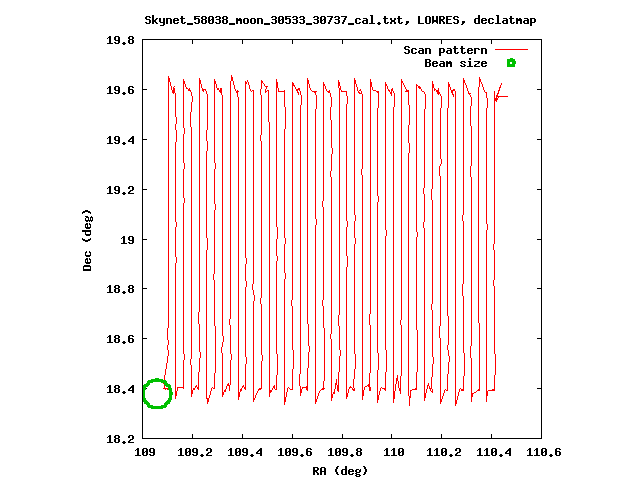
Task: Click the green Beam size legend marker
Action: tap(511, 63)
